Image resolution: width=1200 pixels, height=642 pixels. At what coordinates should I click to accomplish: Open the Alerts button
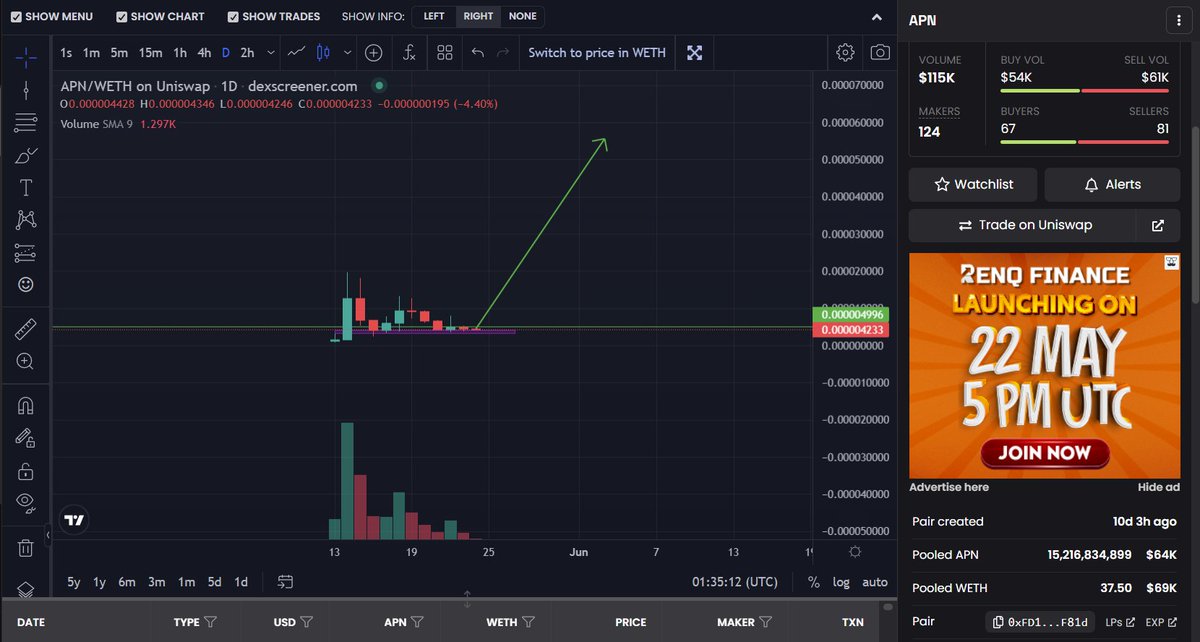coord(1112,185)
